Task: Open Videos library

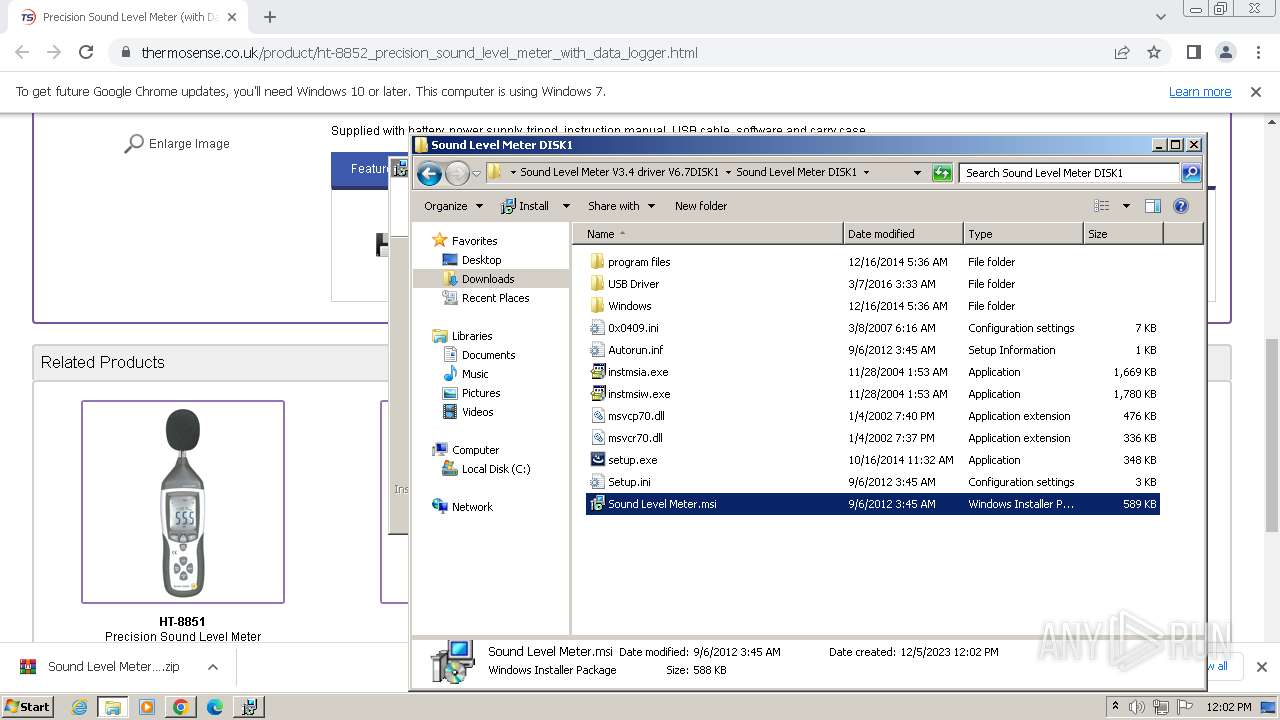Action: click(477, 412)
